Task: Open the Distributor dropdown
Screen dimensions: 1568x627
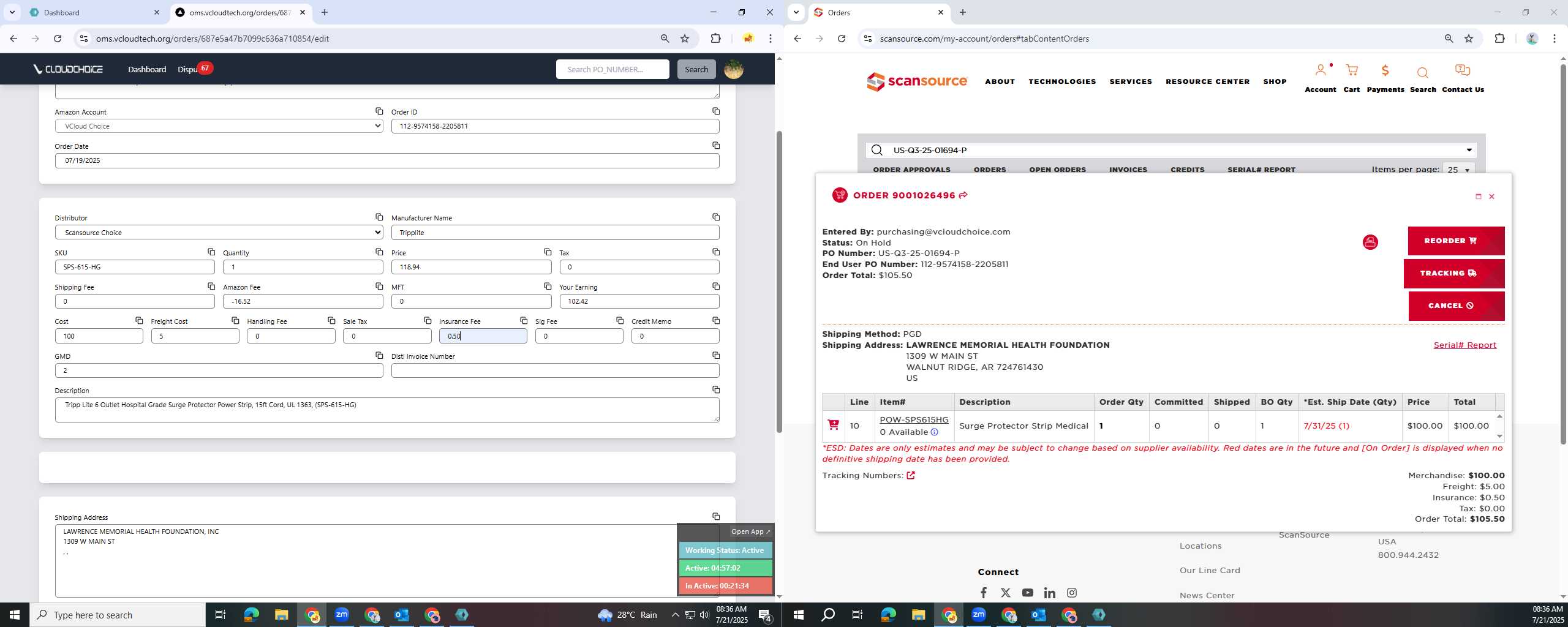Action: click(219, 233)
